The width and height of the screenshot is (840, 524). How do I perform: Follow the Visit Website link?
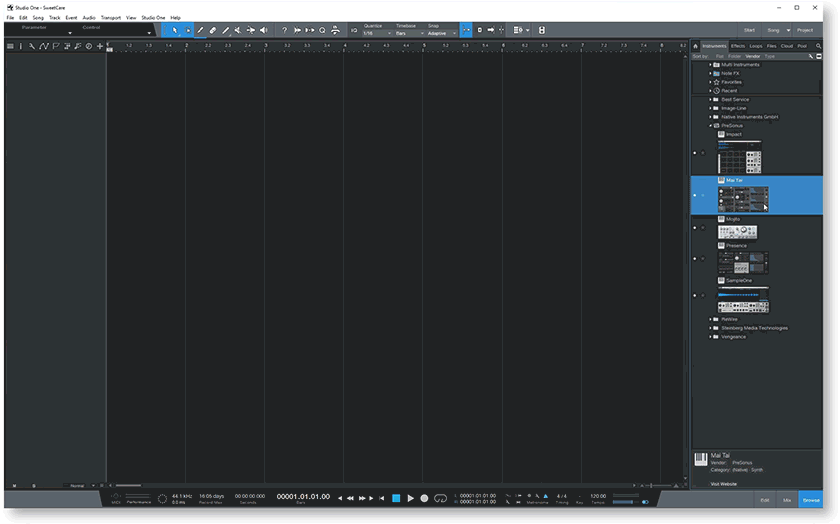pyautogui.click(x=723, y=484)
